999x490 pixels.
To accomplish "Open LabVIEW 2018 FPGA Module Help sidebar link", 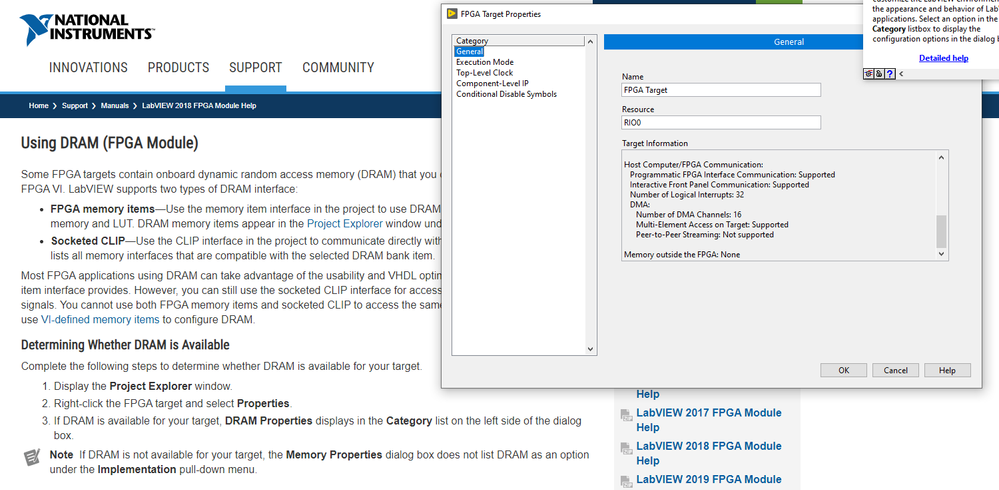I will click(x=708, y=453).
